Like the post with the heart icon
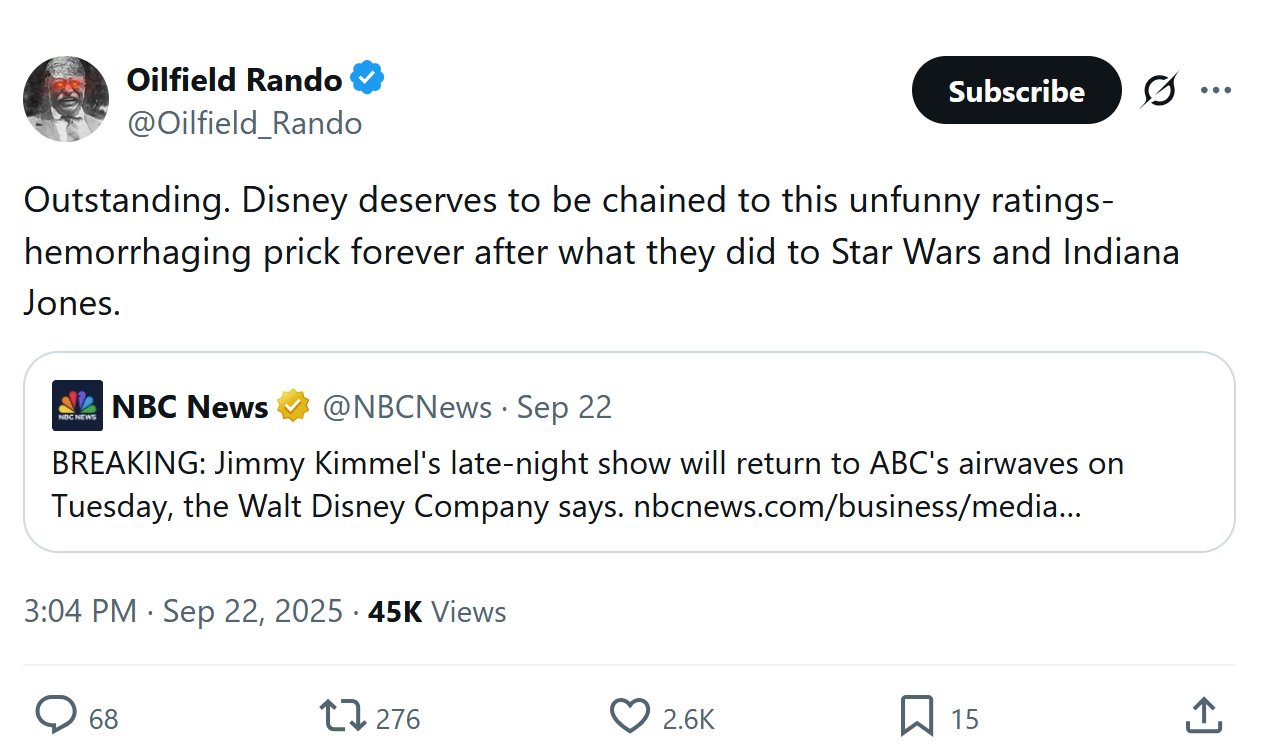The image size is (1263, 755). click(x=630, y=716)
